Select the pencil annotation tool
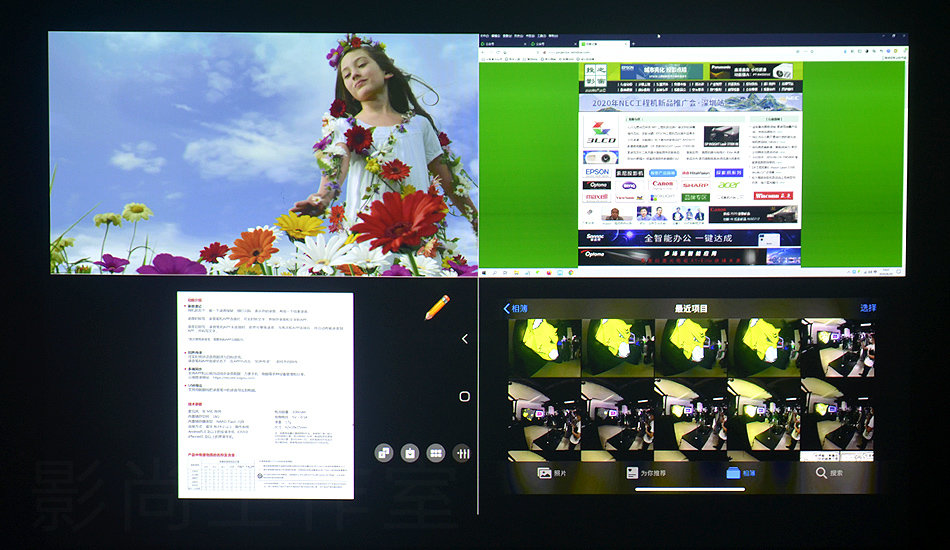The width and height of the screenshot is (950, 550). [437, 307]
